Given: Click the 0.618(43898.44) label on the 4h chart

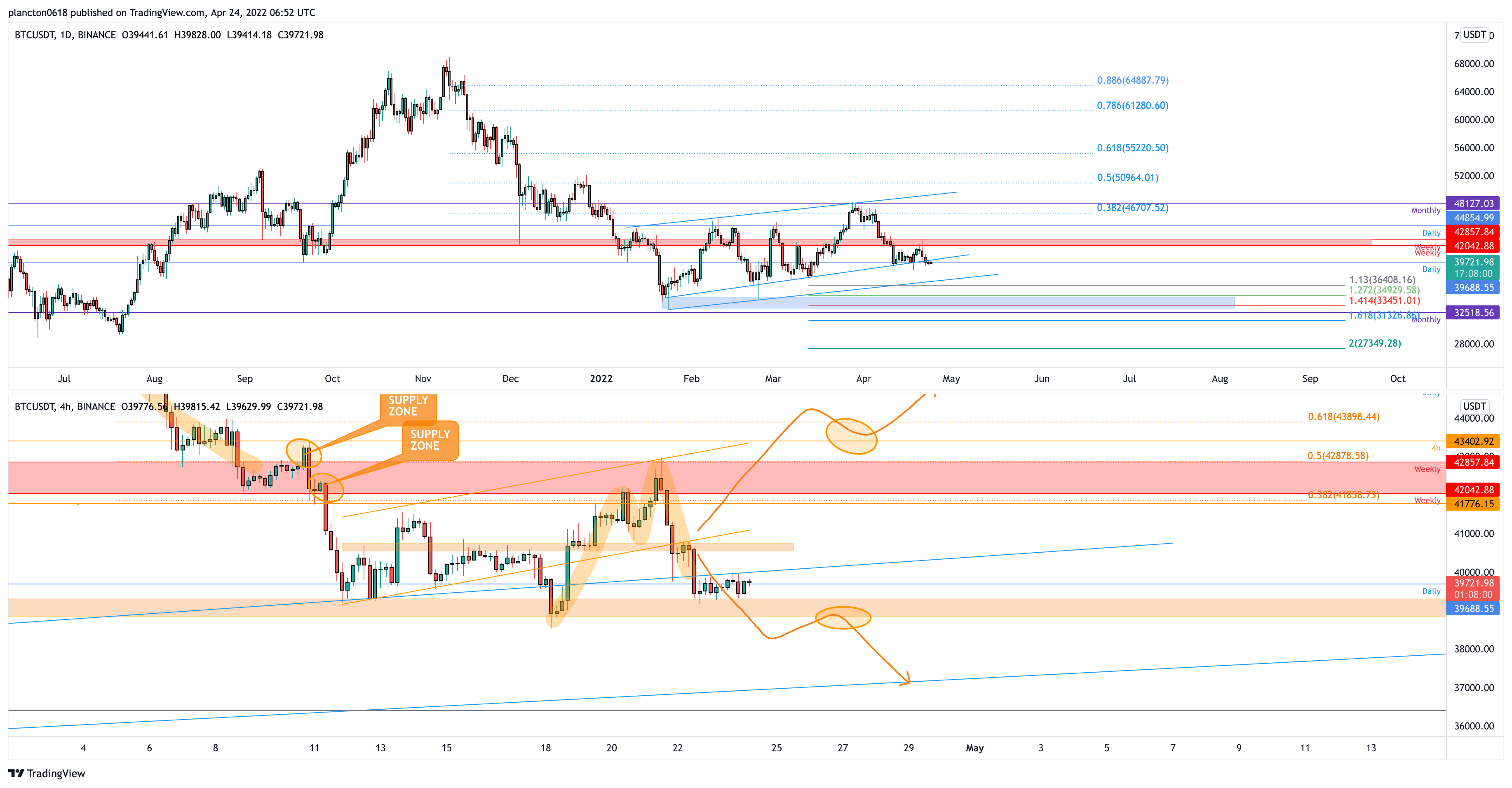Looking at the screenshot, I should pyautogui.click(x=1343, y=417).
